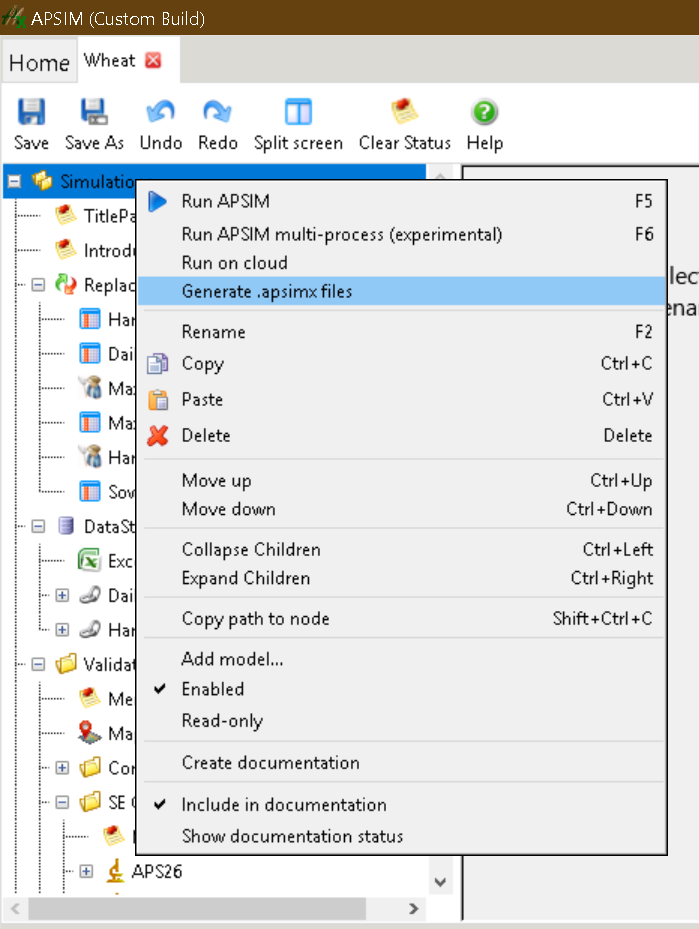Image resolution: width=699 pixels, height=929 pixels.
Task: Choose Rename from context menu
Action: click(x=402, y=331)
